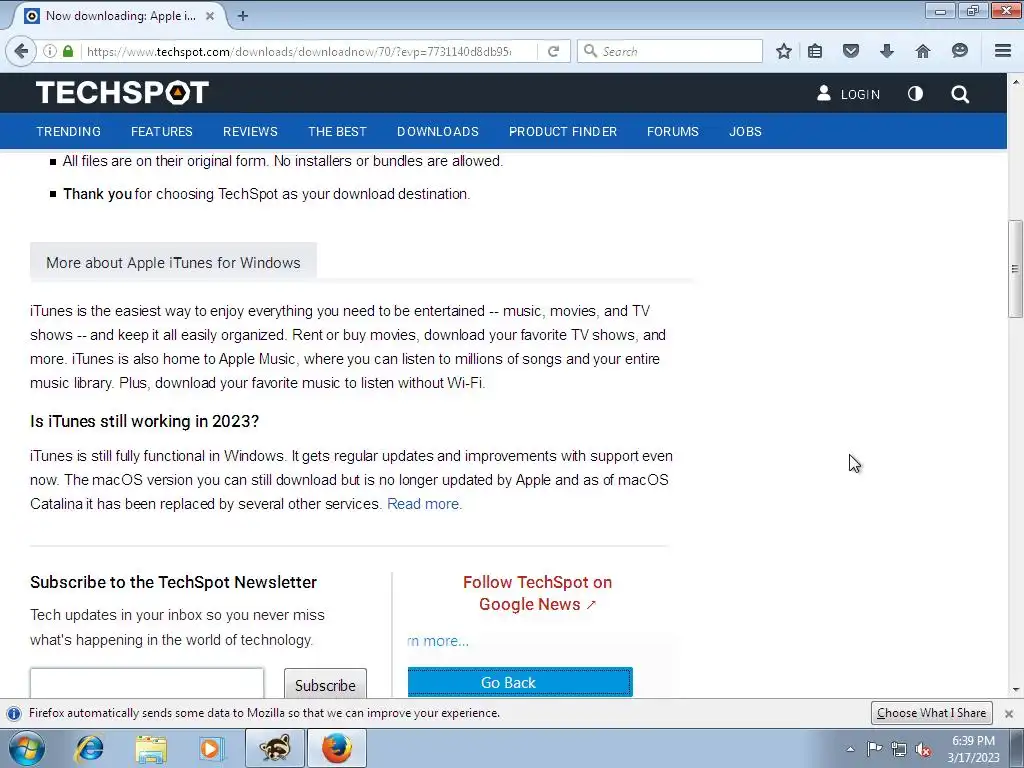Open the FEATURES menu item
The width and height of the screenshot is (1024, 768).
click(x=161, y=131)
